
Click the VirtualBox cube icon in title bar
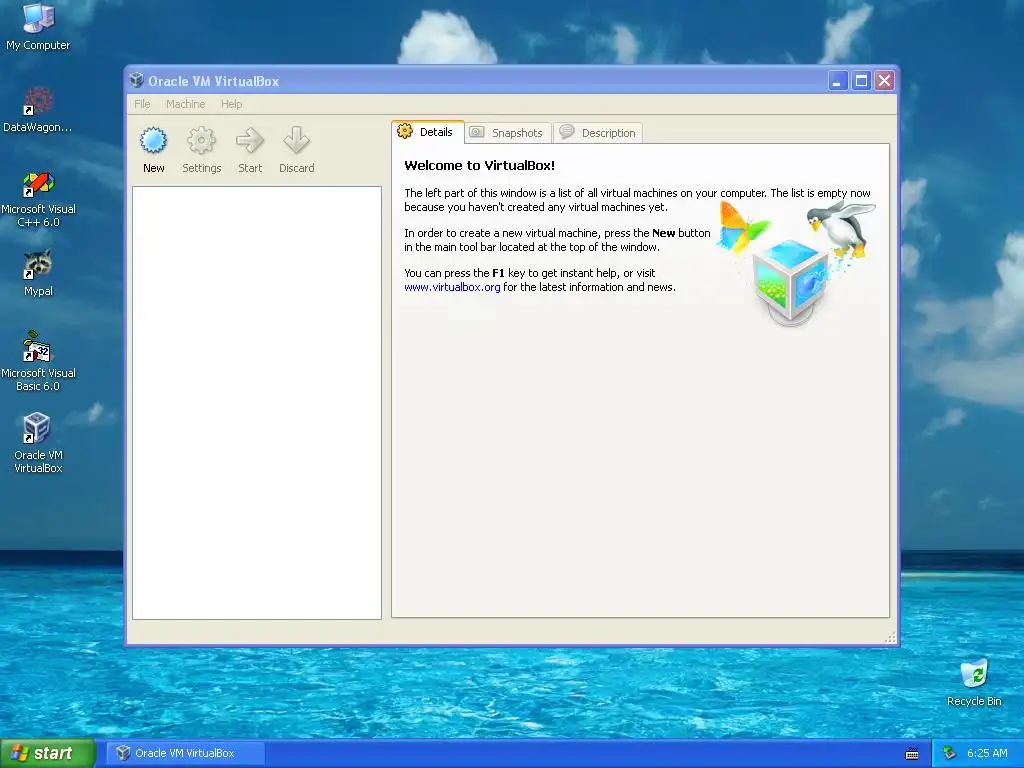pos(136,80)
